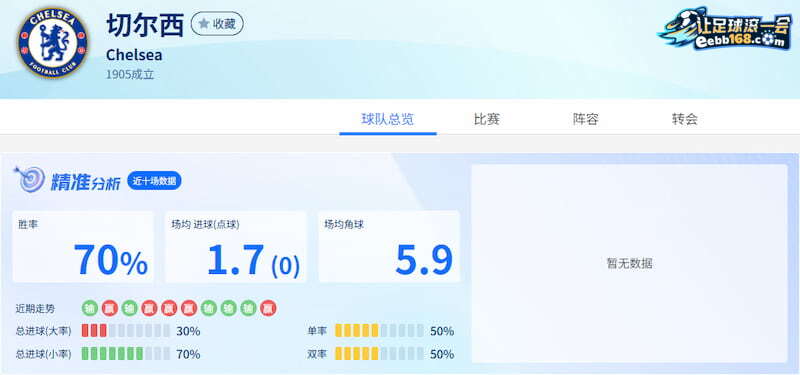Click the 单率 yellow progress bar
The image size is (800, 375).
point(379,331)
